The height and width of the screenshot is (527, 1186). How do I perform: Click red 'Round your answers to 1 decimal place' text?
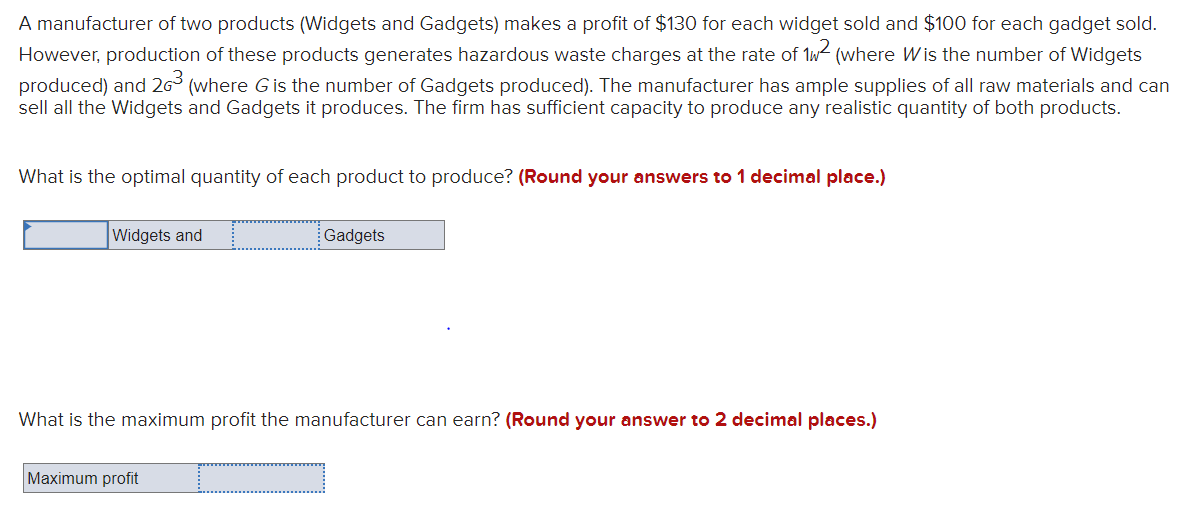(702, 177)
